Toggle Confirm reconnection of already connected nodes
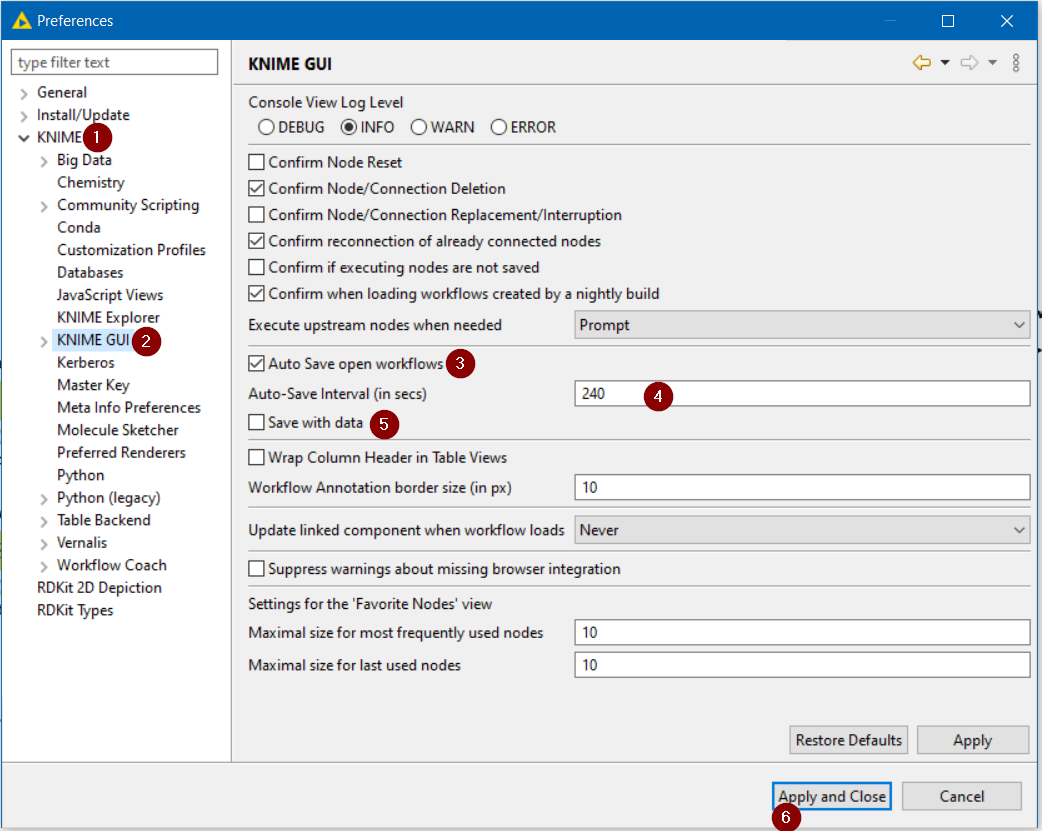The image size is (1042, 831). point(257,241)
